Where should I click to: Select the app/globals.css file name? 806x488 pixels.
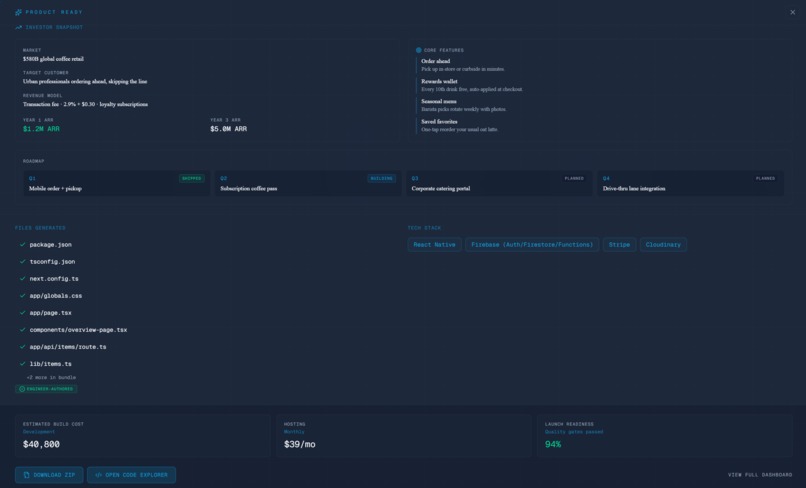click(x=56, y=296)
